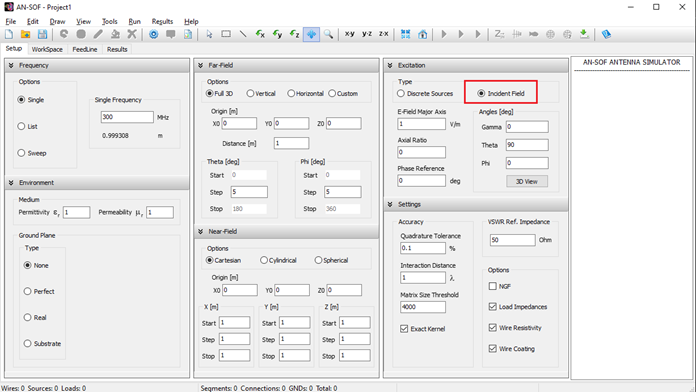The image size is (696, 392).
Task: Open the Tools menu
Action: [x=110, y=21]
